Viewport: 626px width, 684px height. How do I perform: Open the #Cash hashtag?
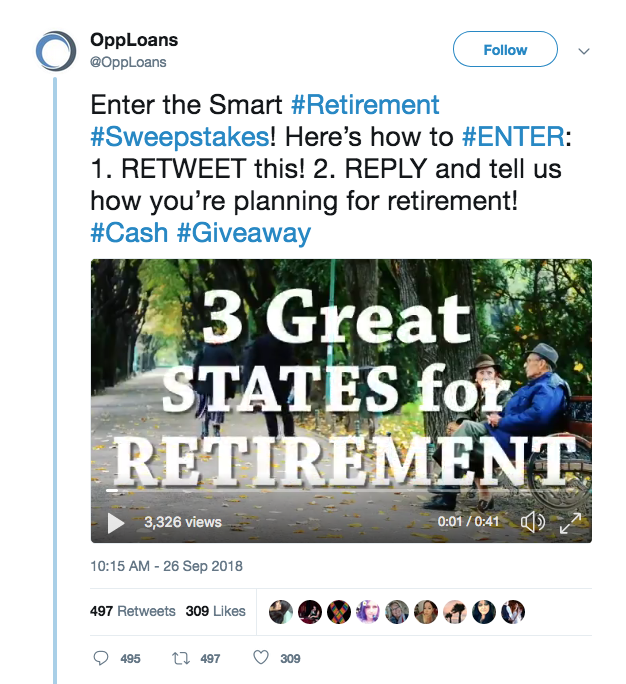tap(129, 233)
